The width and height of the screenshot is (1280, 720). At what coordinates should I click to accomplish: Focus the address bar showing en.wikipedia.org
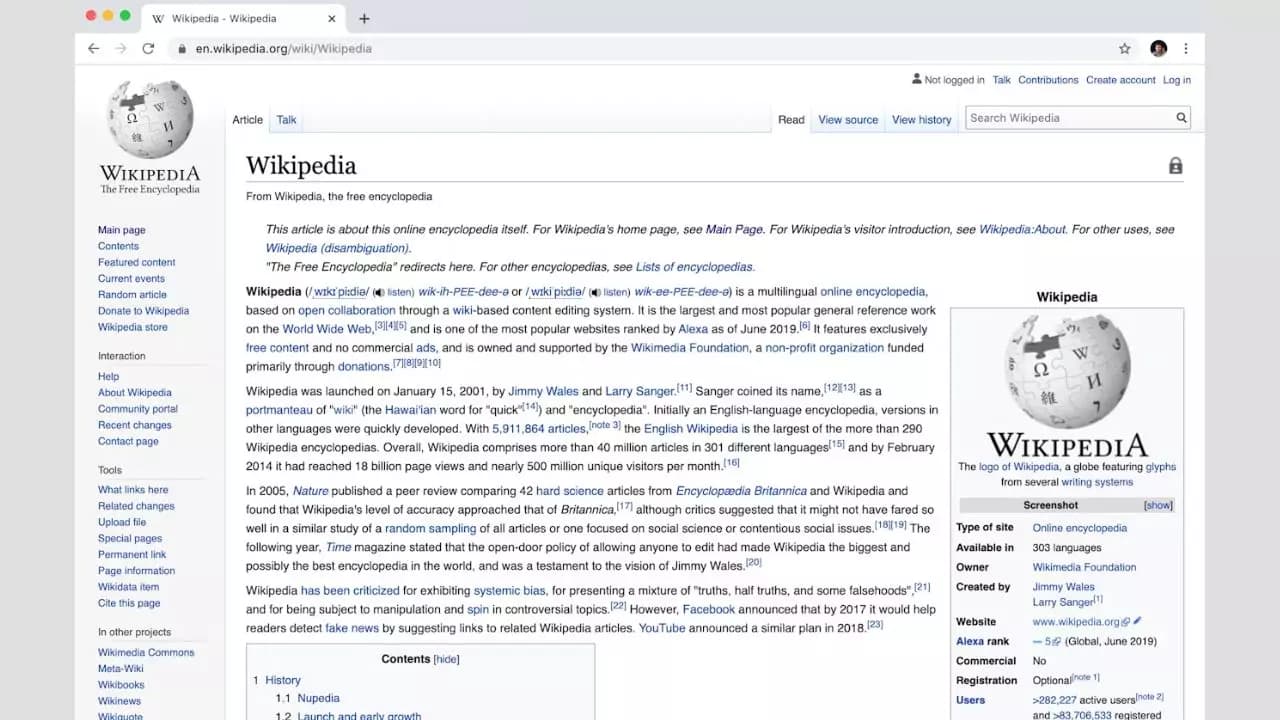(x=640, y=48)
